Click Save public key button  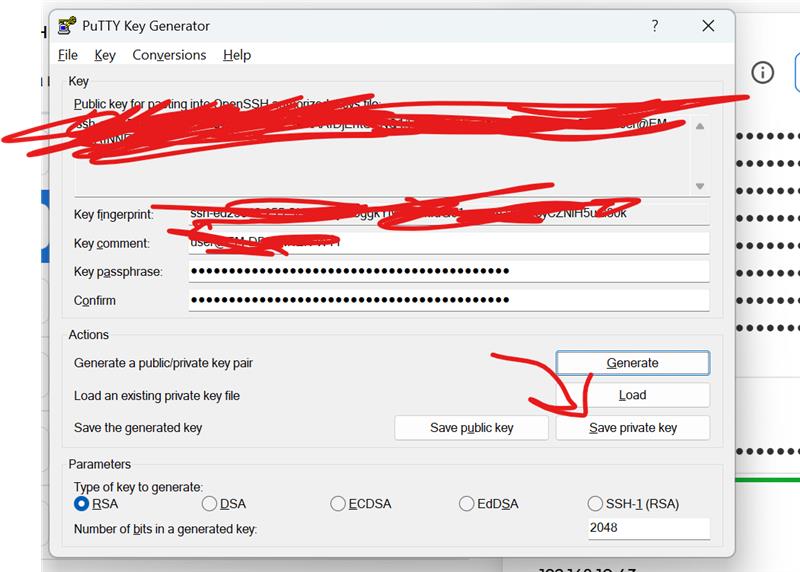tap(471, 428)
